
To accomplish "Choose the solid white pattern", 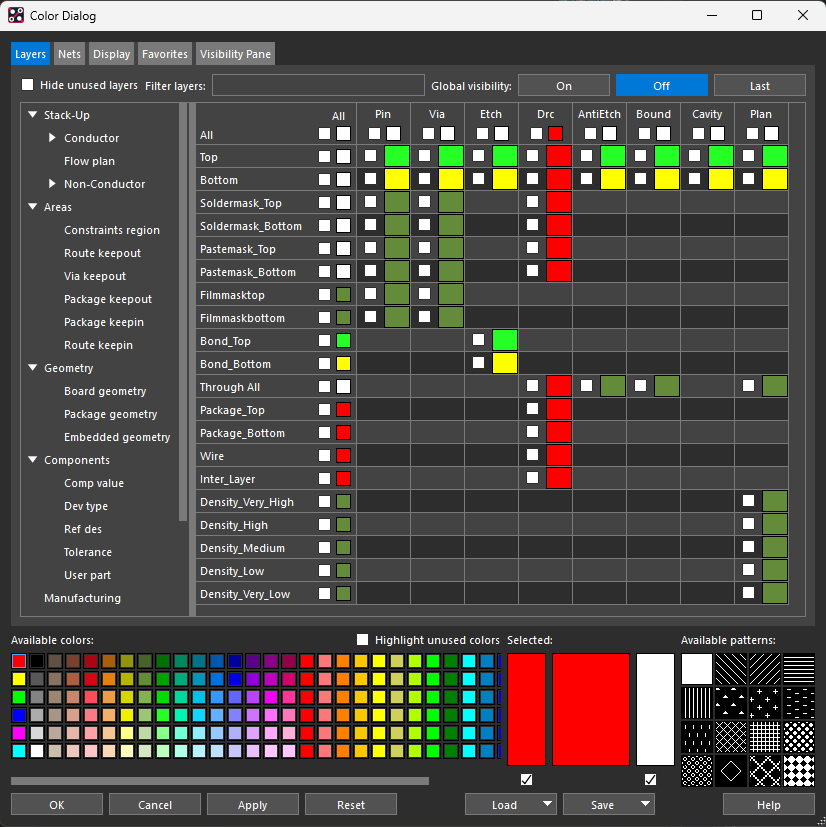I will (696, 669).
